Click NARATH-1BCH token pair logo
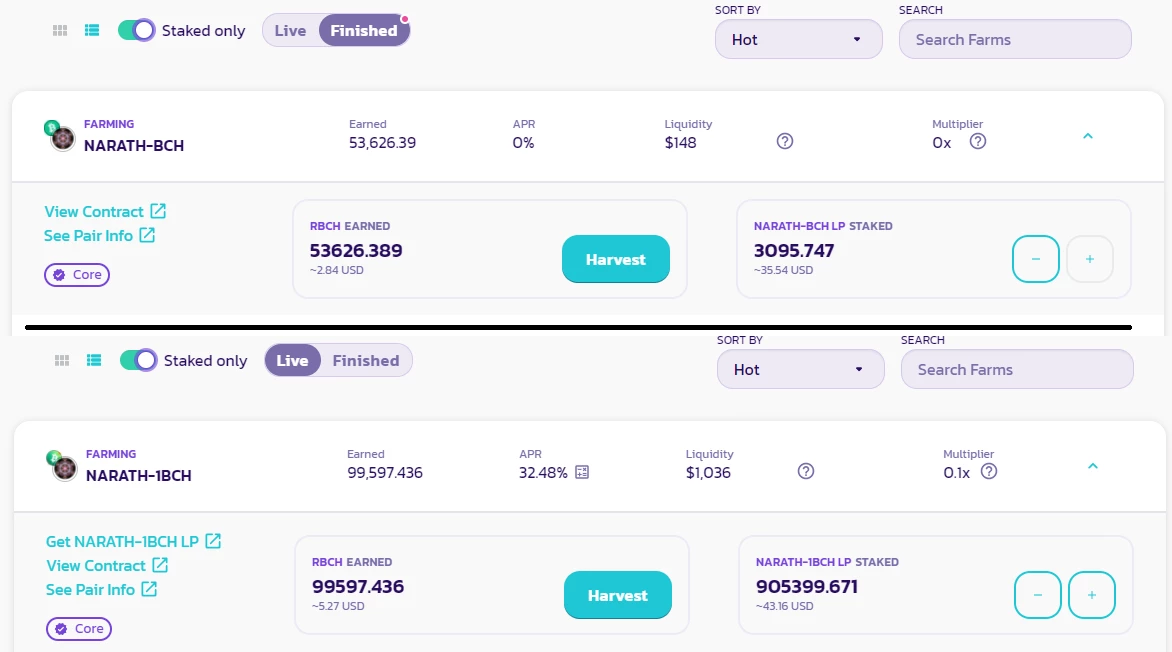Viewport: 1172px width, 652px height. click(x=62, y=467)
